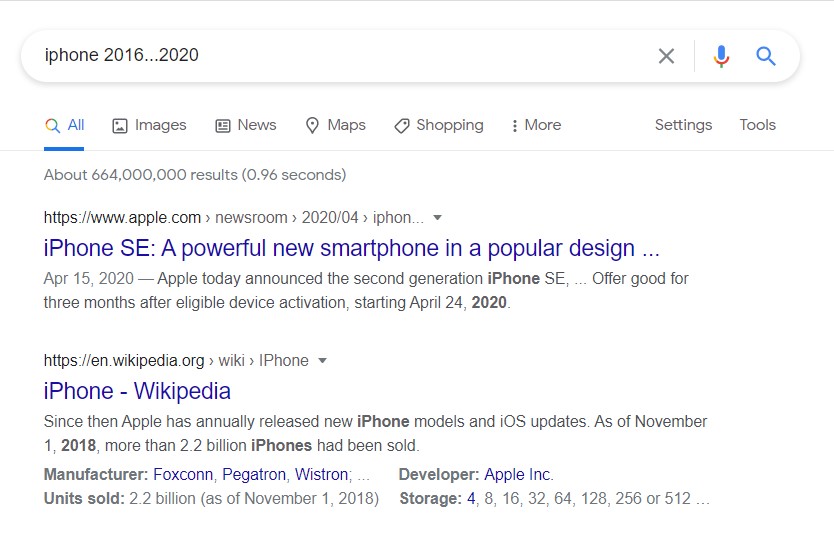
Task: Open the iPhone - Wikipedia result
Action: [137, 391]
